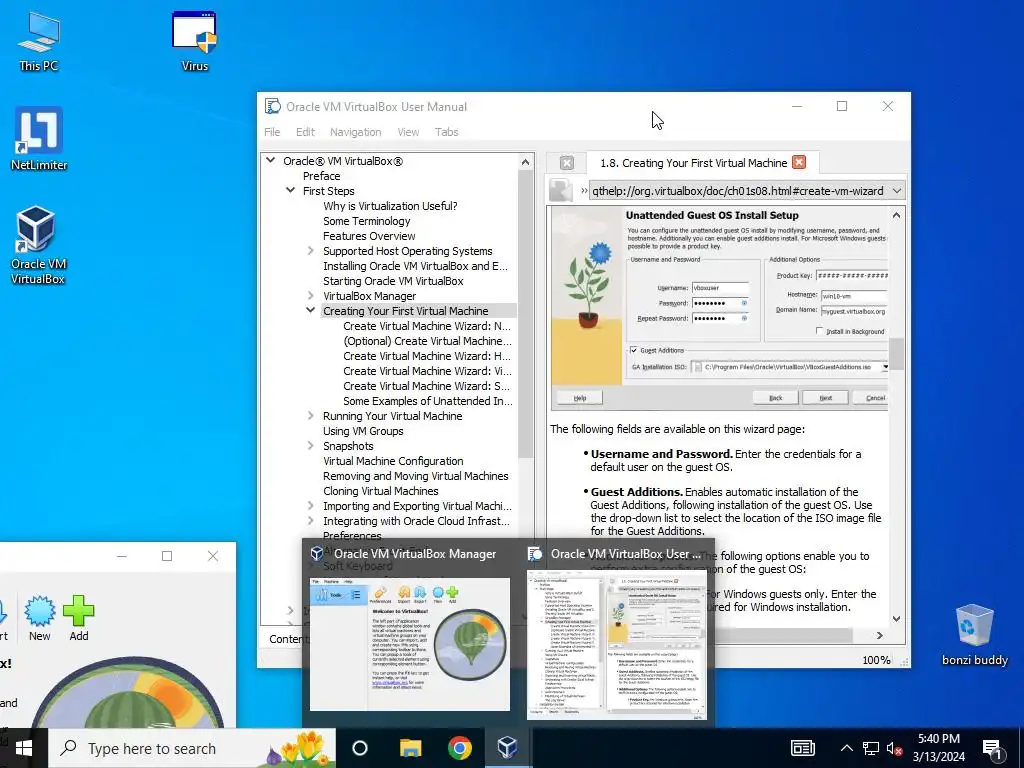Expand Importing and Exporting Virtual Machines node
1024x768 pixels.
[311, 506]
